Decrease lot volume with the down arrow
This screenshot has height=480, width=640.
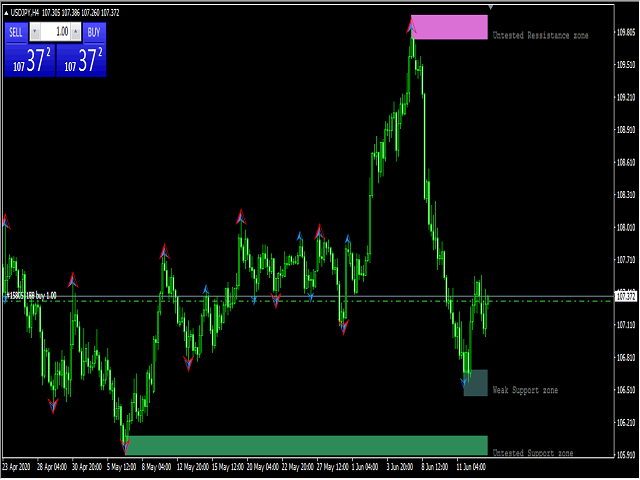coord(35,31)
